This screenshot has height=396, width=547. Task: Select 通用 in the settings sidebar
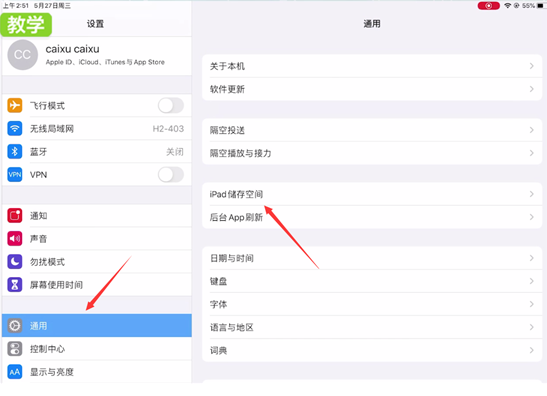tap(97, 326)
